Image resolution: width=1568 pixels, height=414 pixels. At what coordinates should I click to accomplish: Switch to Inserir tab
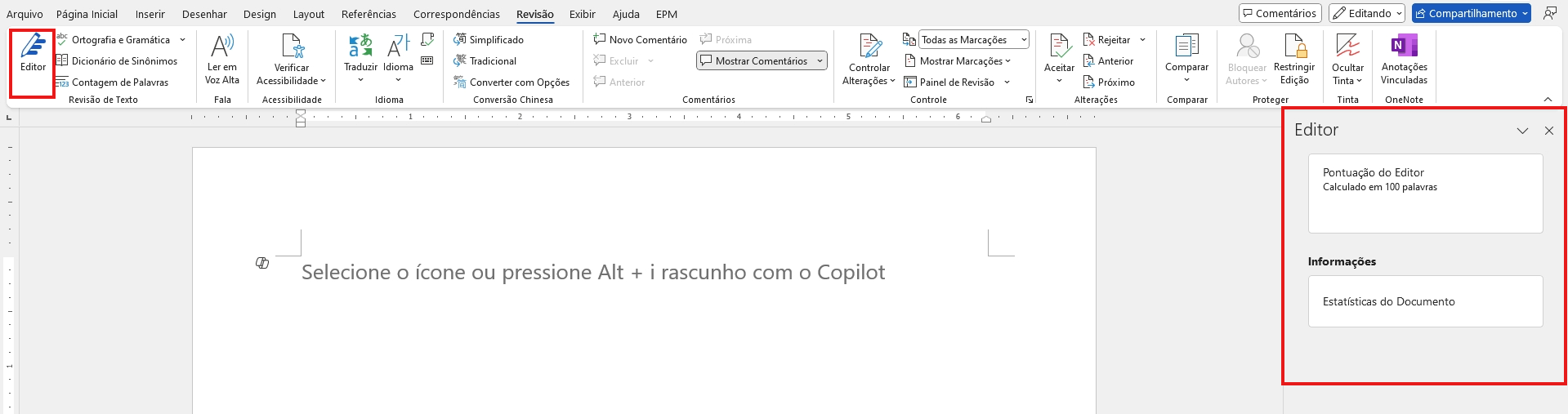tap(150, 14)
